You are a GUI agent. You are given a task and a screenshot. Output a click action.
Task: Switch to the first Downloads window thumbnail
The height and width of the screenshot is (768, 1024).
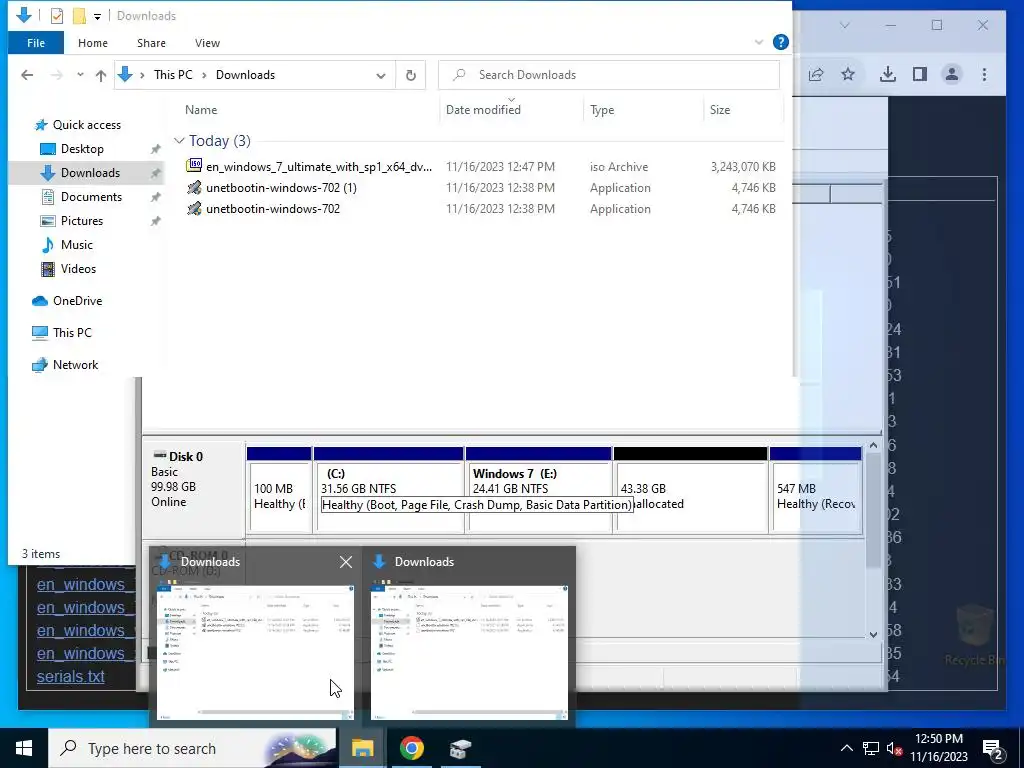[x=255, y=652]
